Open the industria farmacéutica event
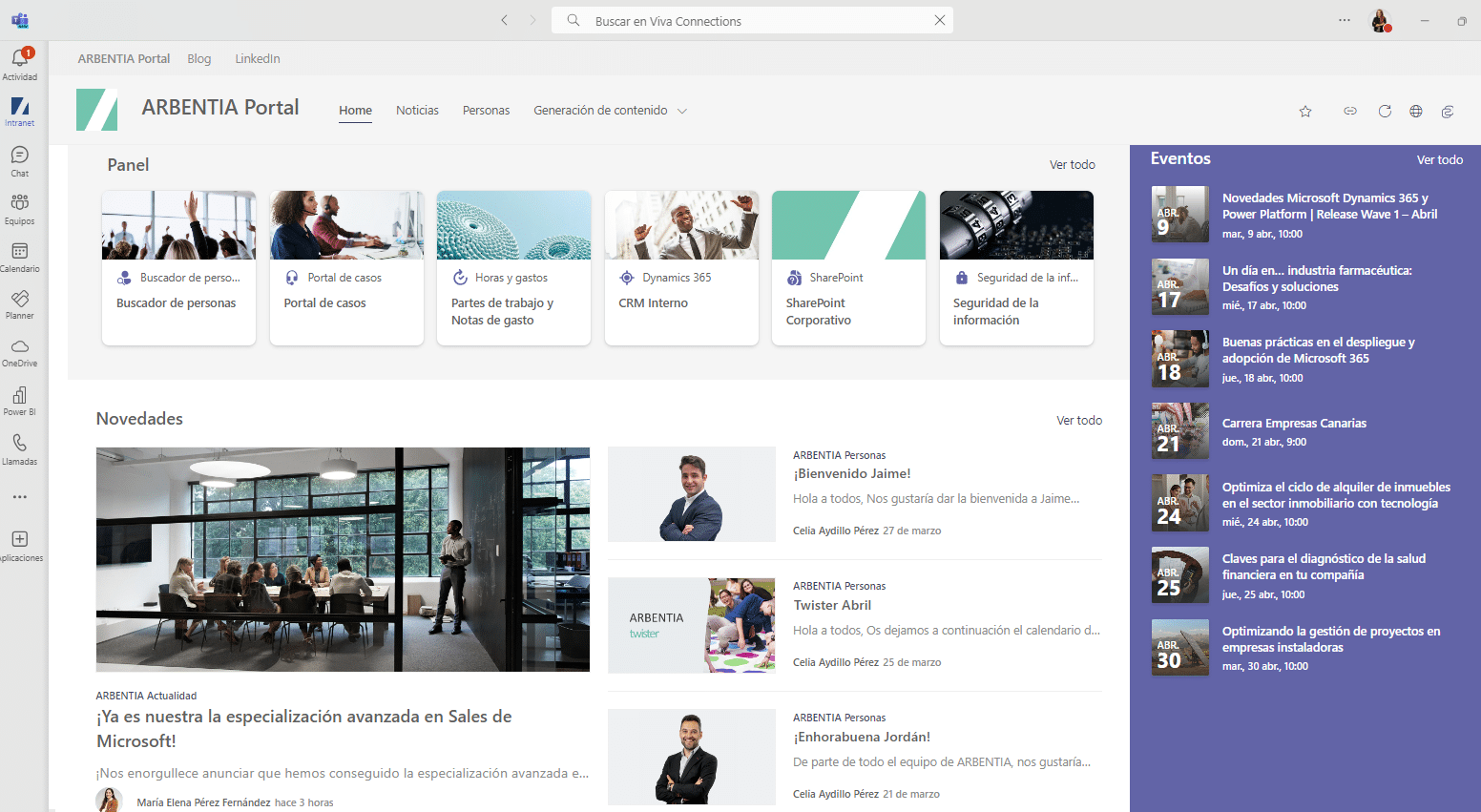The image size is (1481, 812). click(1317, 279)
